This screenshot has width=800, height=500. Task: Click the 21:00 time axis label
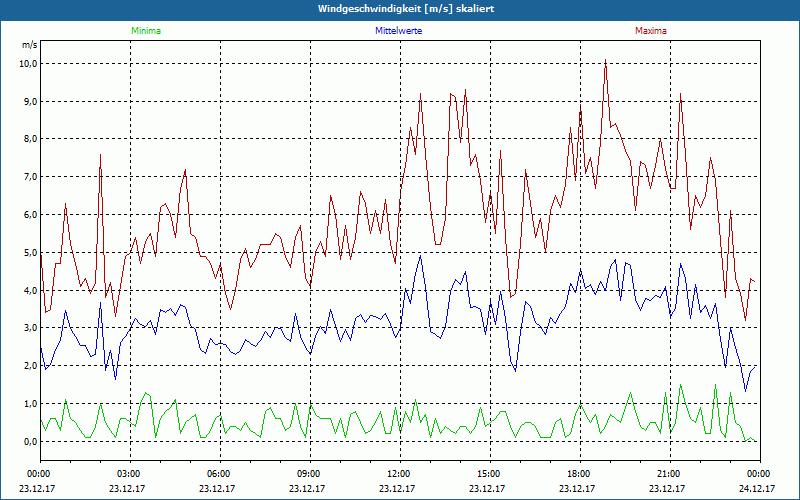[668, 474]
